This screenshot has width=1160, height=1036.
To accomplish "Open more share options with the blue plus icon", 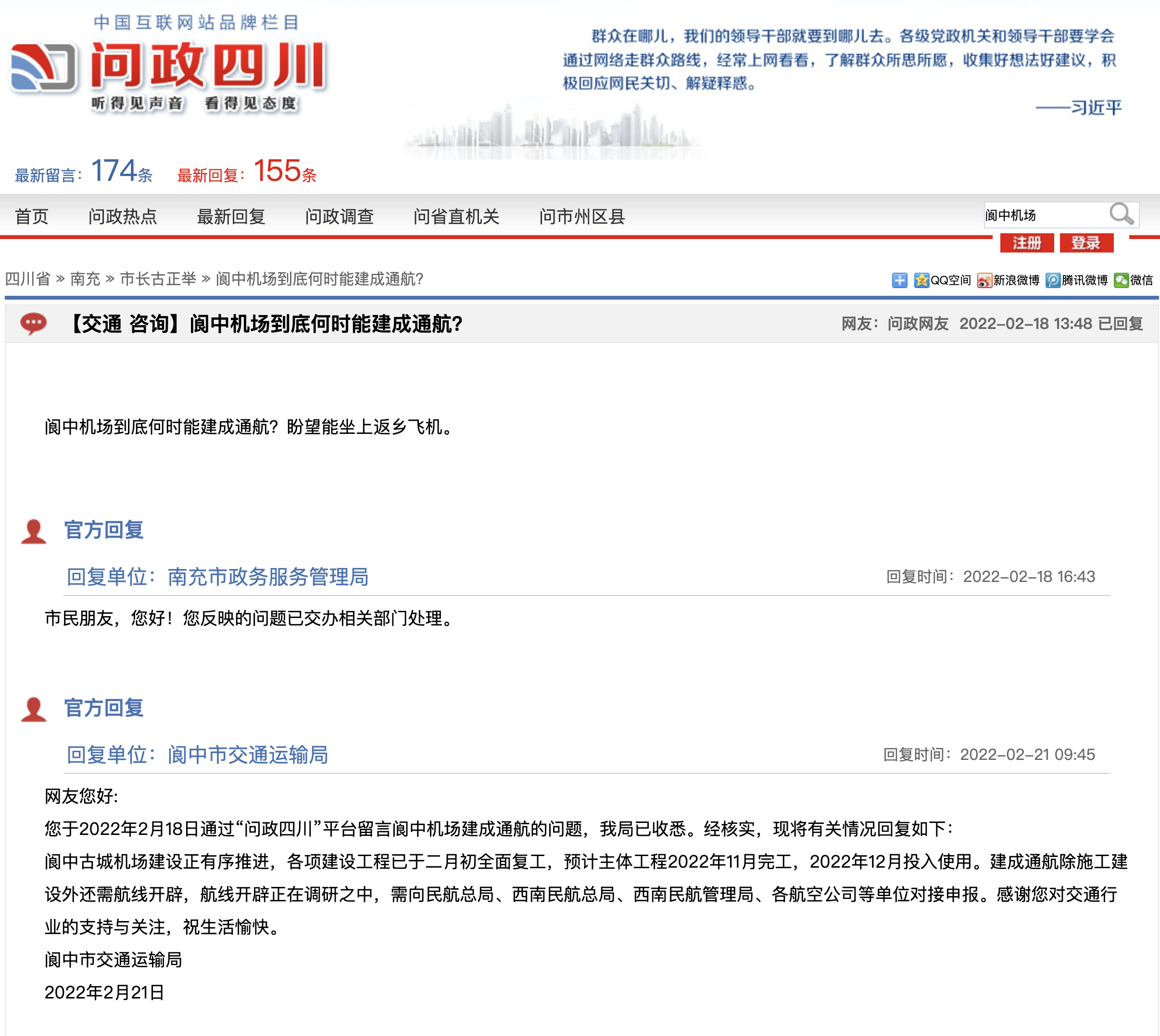I will pyautogui.click(x=900, y=280).
